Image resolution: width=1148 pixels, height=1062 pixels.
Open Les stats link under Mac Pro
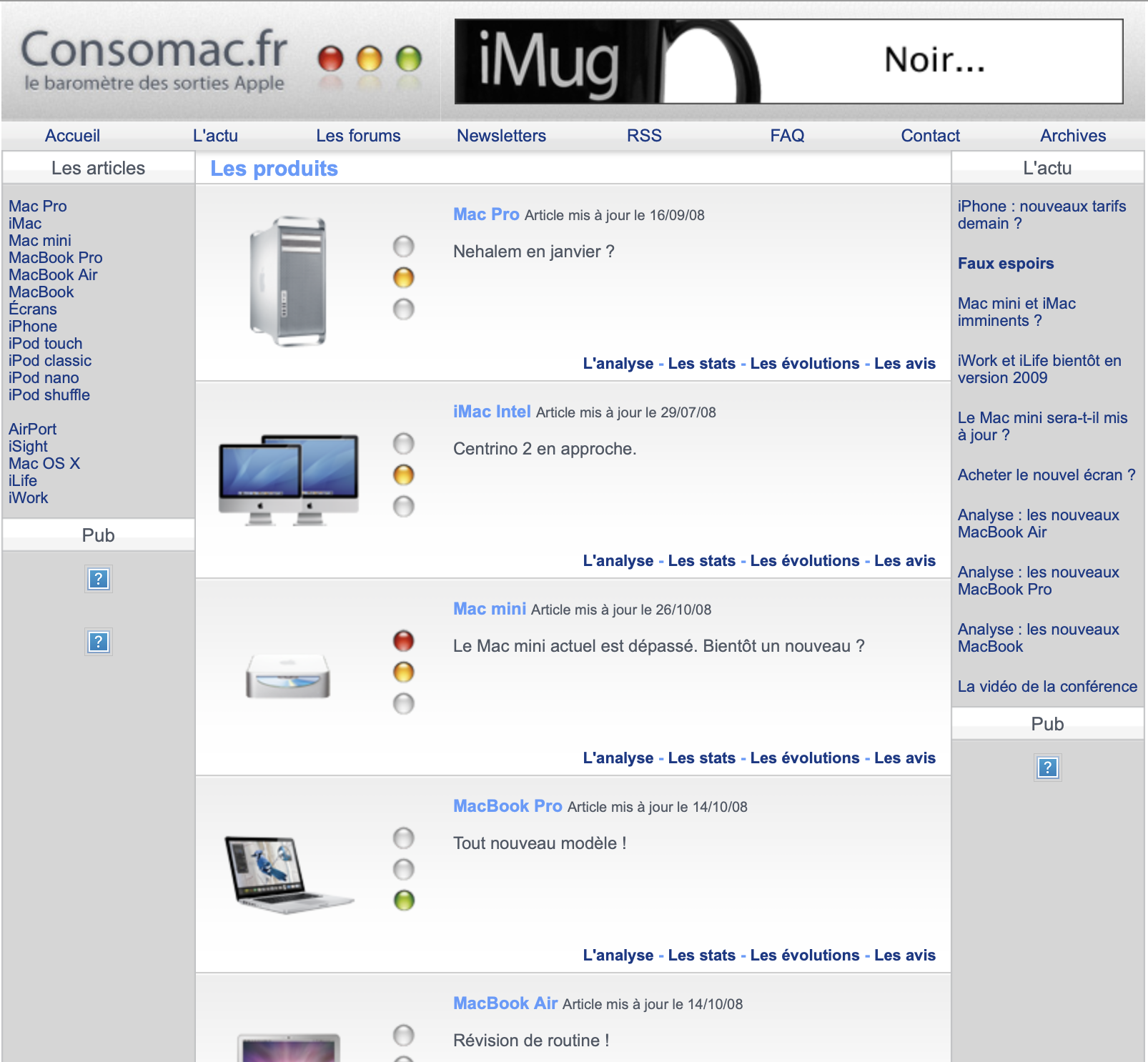pyautogui.click(x=701, y=364)
